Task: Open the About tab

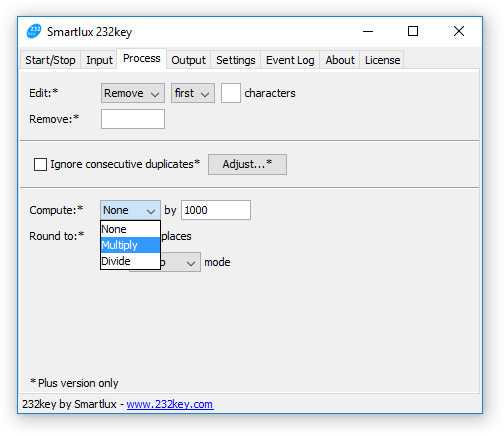Action: coord(340,60)
